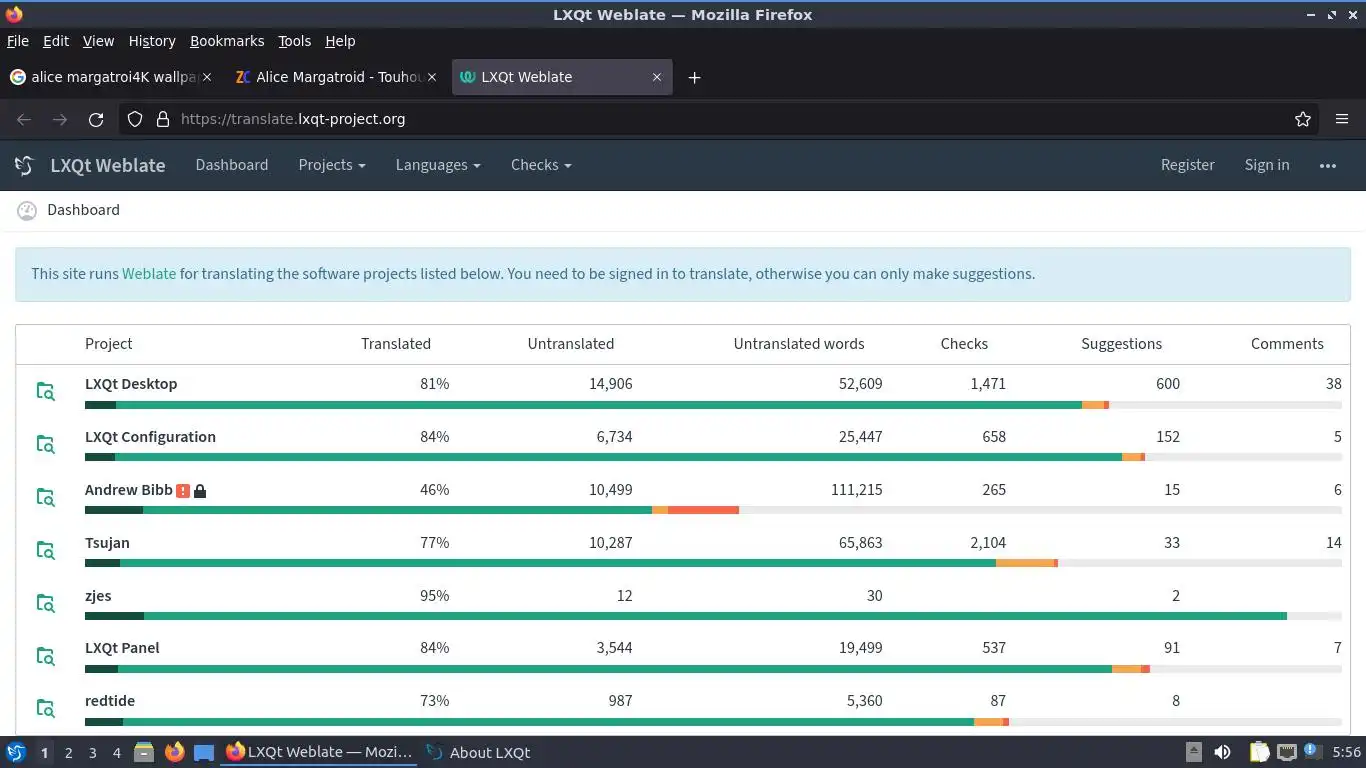Open browse icon for Andrew Bibb row
The image size is (1366, 768).
click(x=45, y=497)
